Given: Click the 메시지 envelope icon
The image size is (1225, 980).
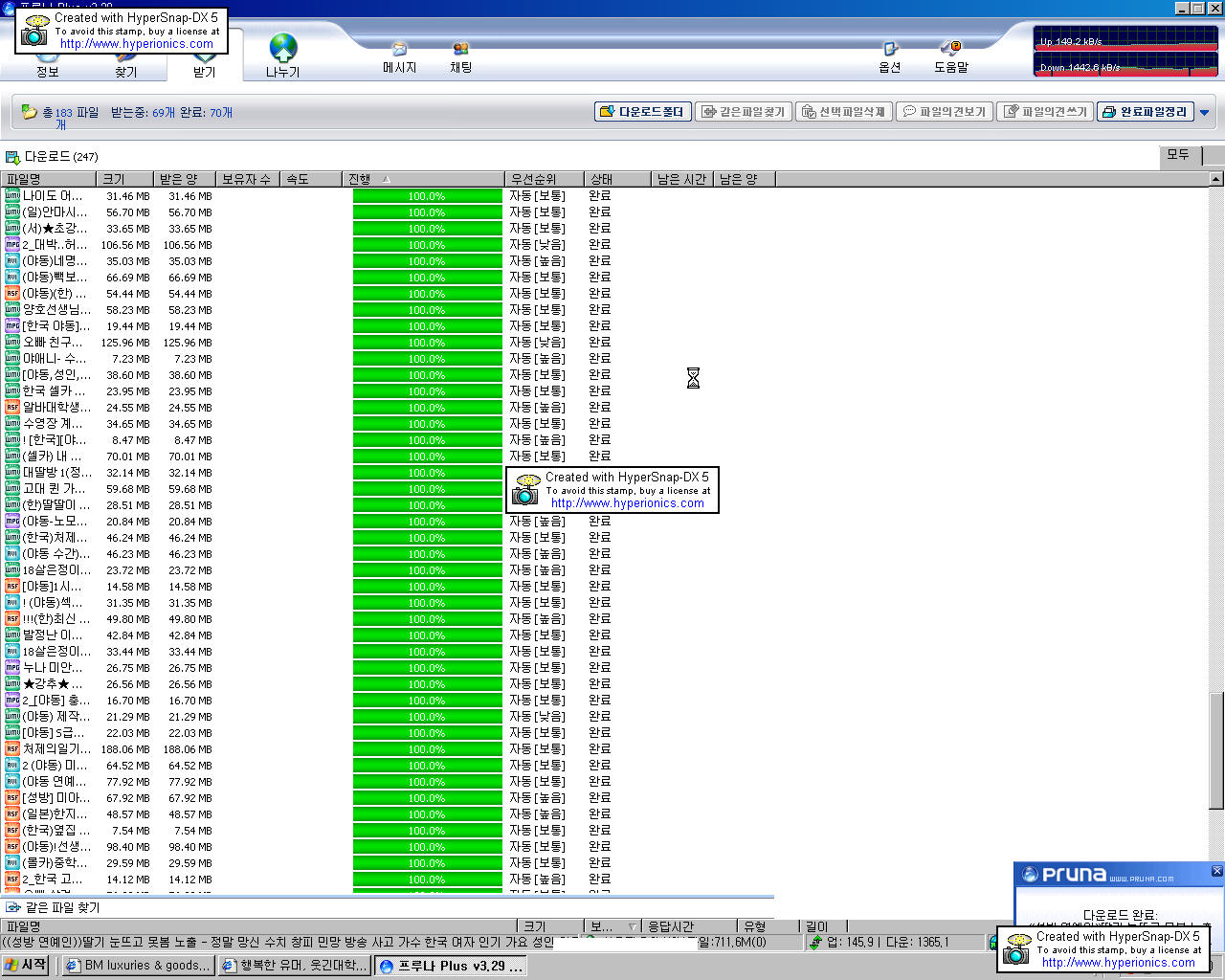Looking at the screenshot, I should pyautogui.click(x=399, y=49).
